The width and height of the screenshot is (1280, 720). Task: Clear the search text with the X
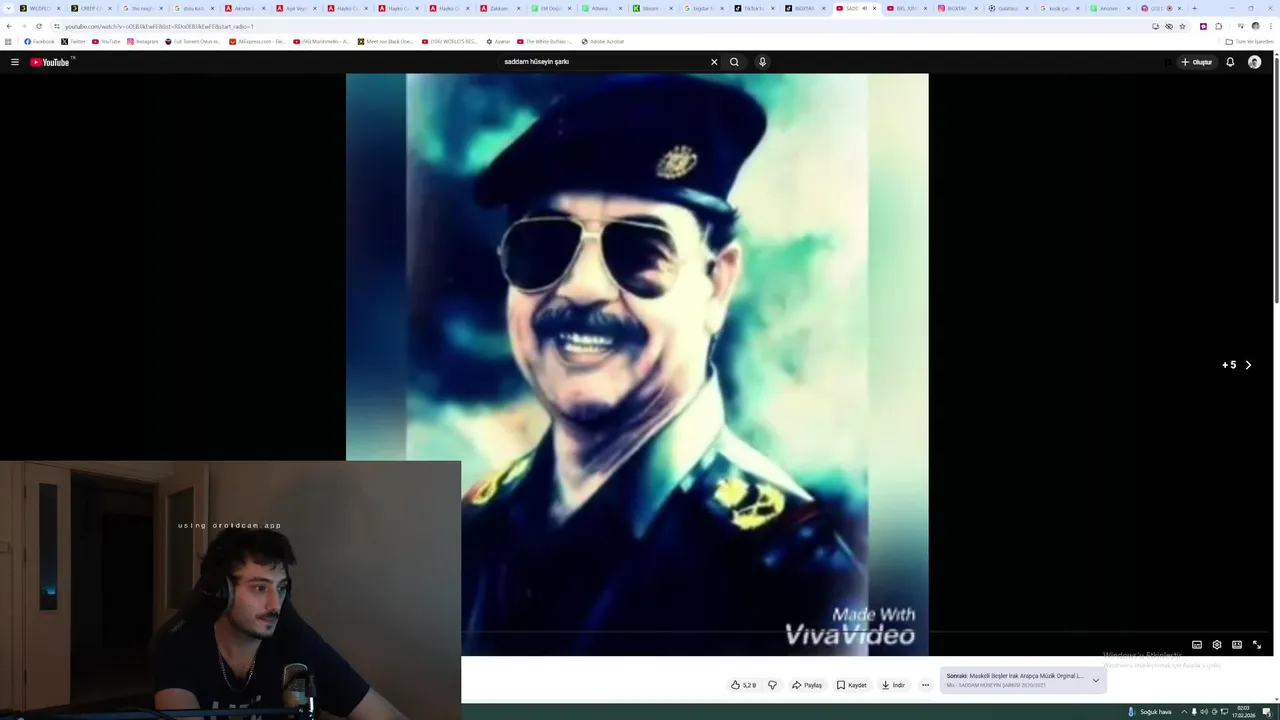(714, 62)
